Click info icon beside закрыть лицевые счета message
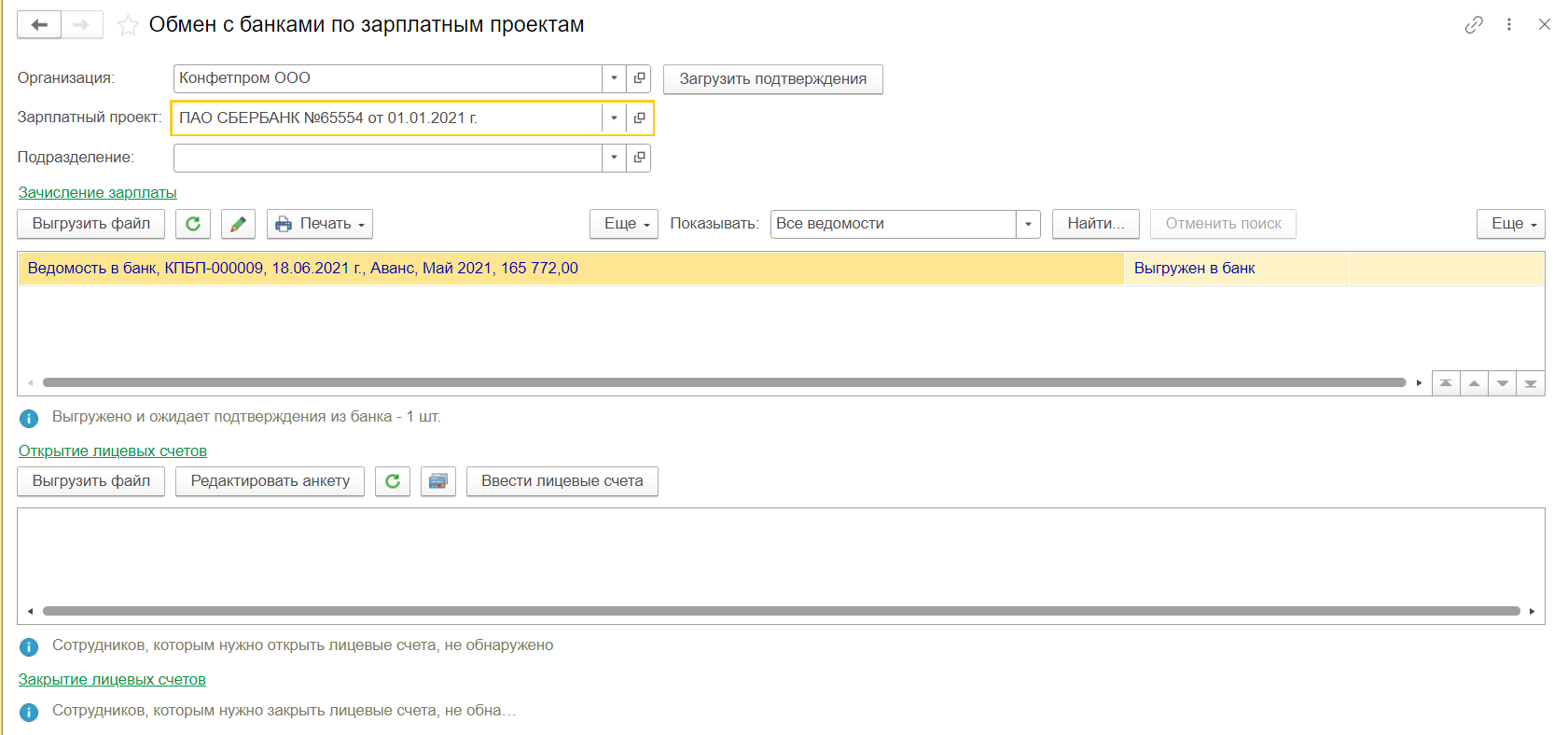The width and height of the screenshot is (1568, 735). coord(29,713)
